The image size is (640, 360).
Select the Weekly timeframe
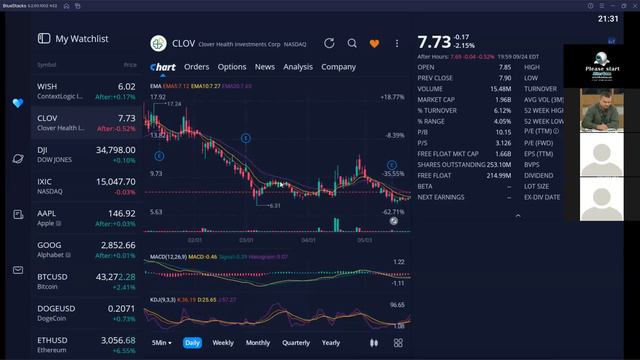click(223, 343)
